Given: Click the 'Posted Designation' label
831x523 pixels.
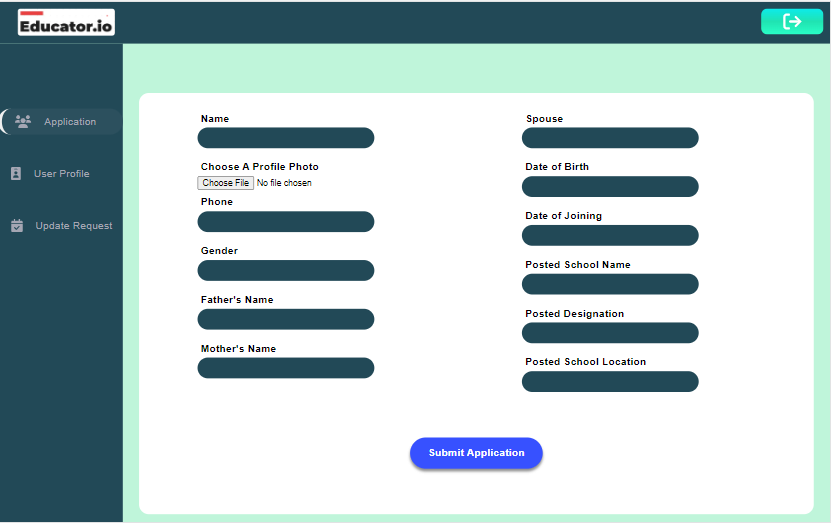Looking at the screenshot, I should pos(574,314).
